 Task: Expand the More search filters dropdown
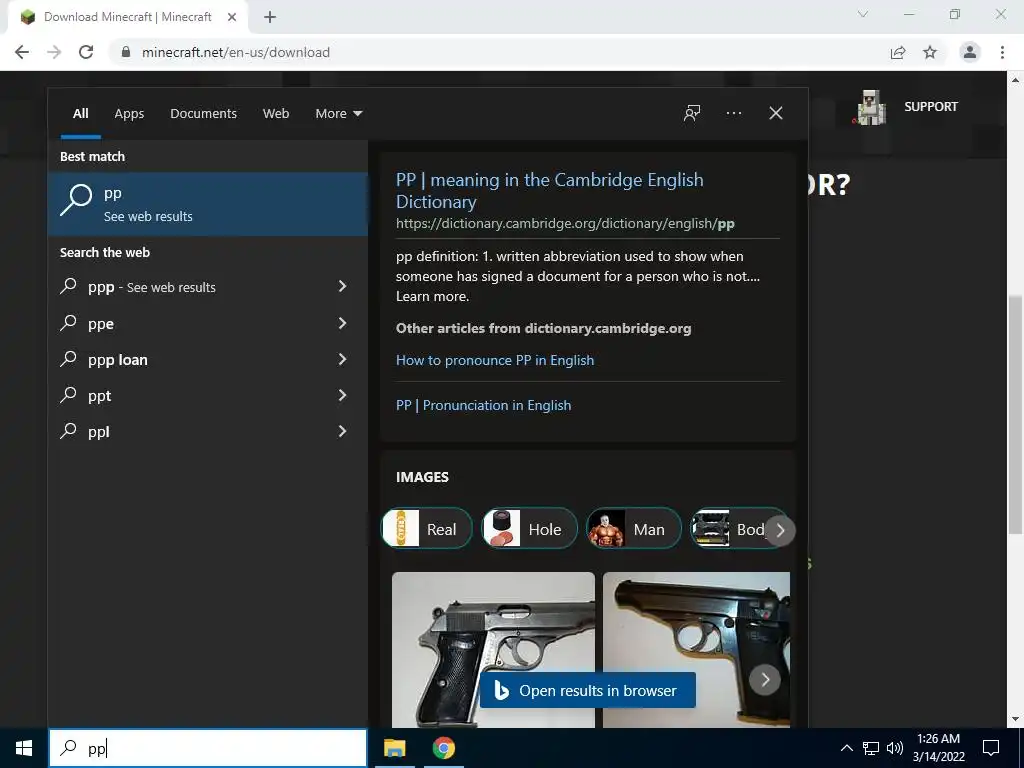(x=338, y=114)
